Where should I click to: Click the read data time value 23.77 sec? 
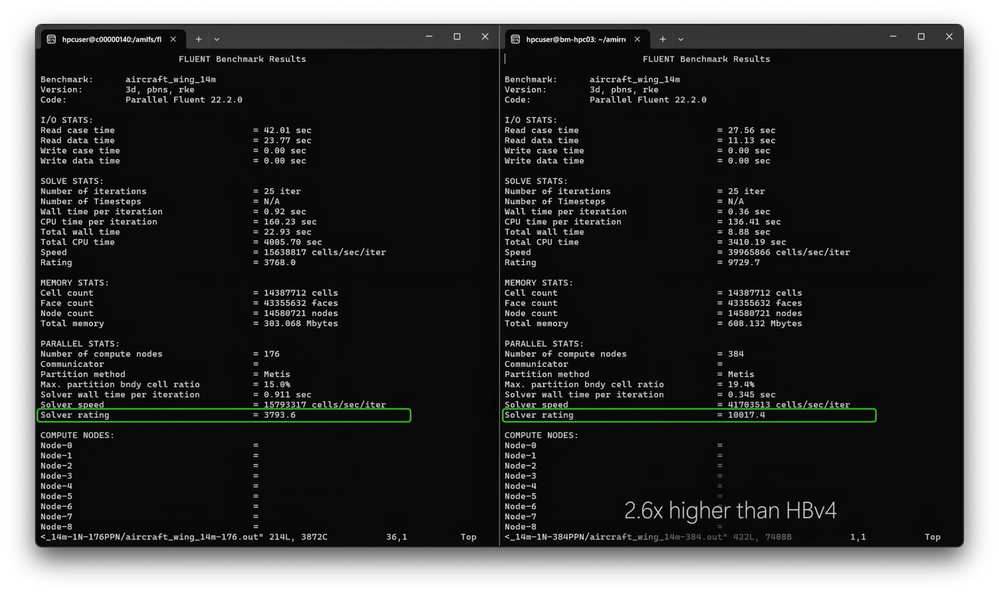(287, 140)
